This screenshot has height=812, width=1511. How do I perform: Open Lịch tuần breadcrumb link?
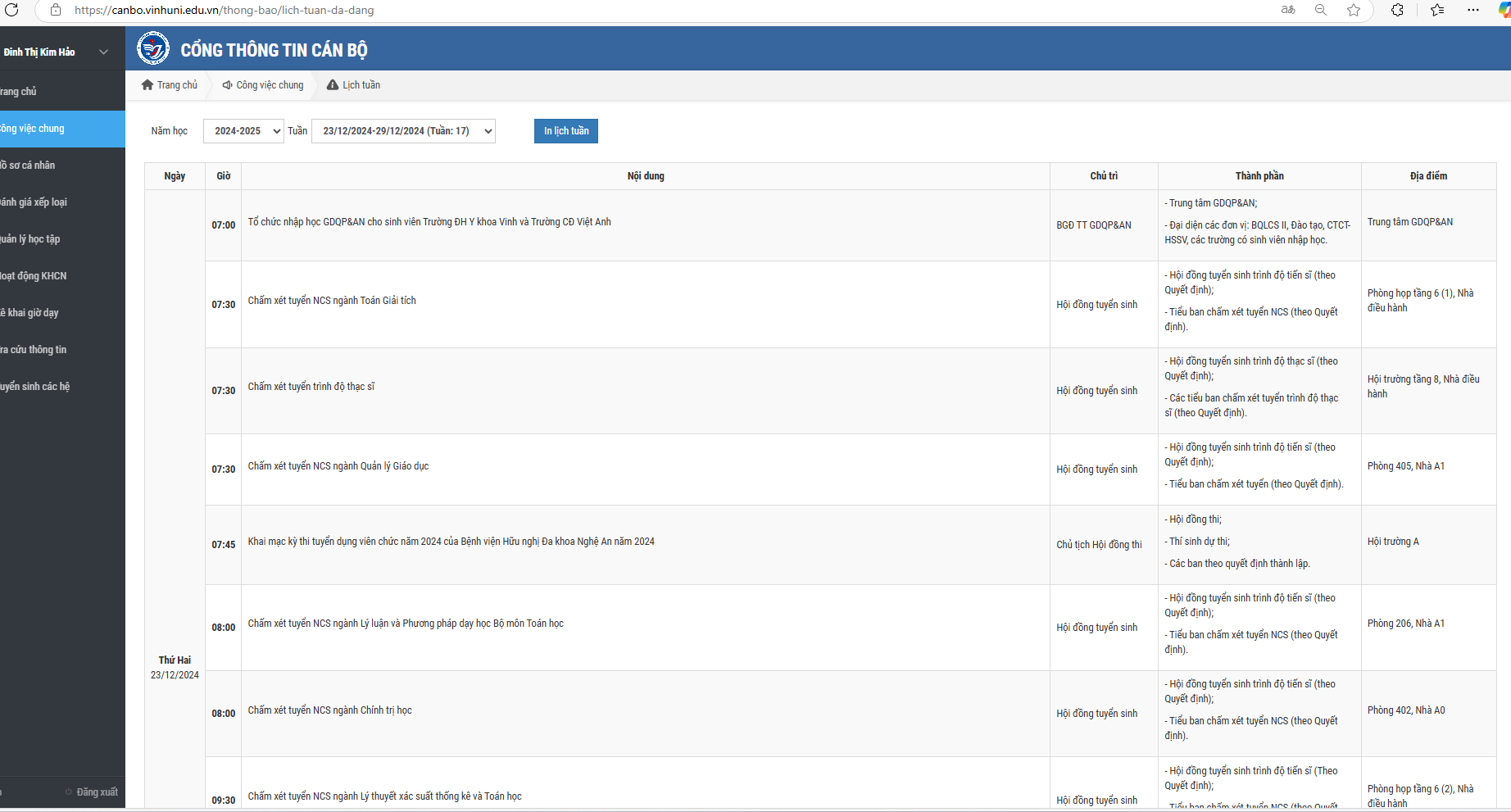point(361,85)
